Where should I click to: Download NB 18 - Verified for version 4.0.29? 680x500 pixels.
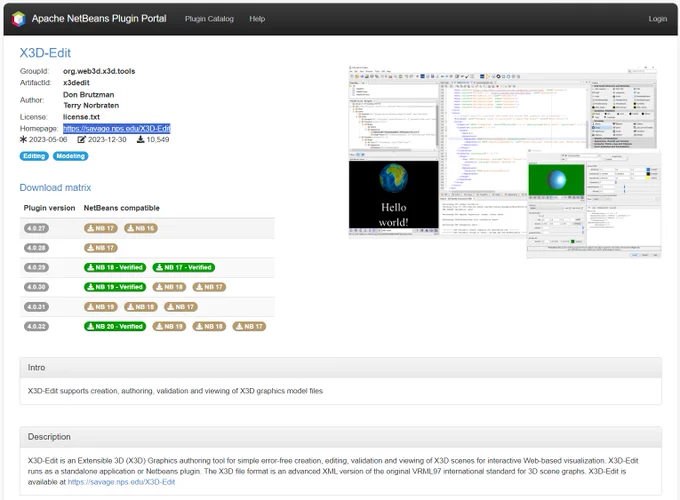(x=115, y=267)
